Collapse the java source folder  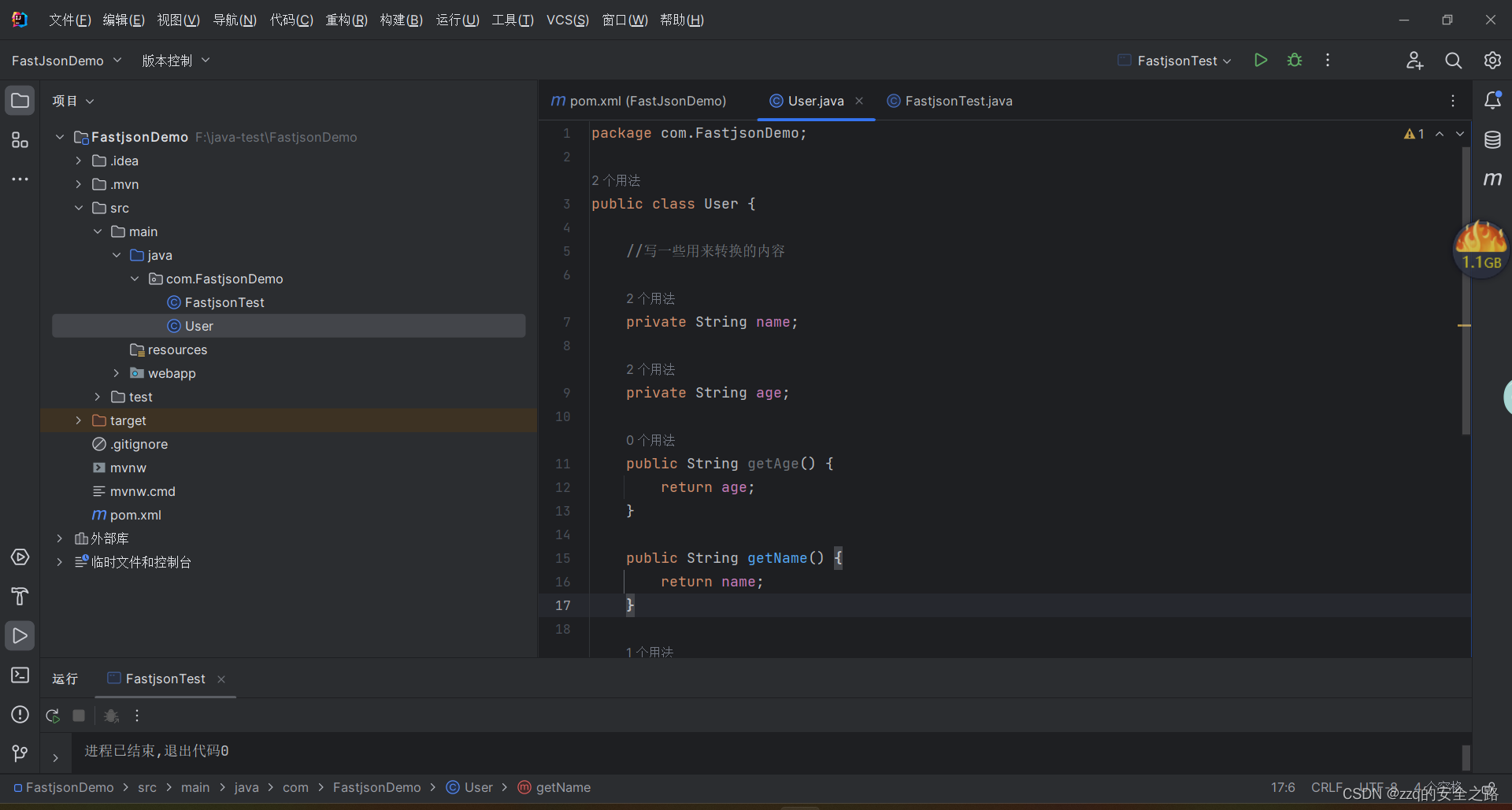coord(117,255)
